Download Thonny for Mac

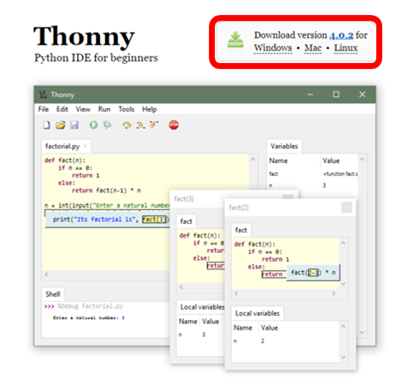pos(313,48)
